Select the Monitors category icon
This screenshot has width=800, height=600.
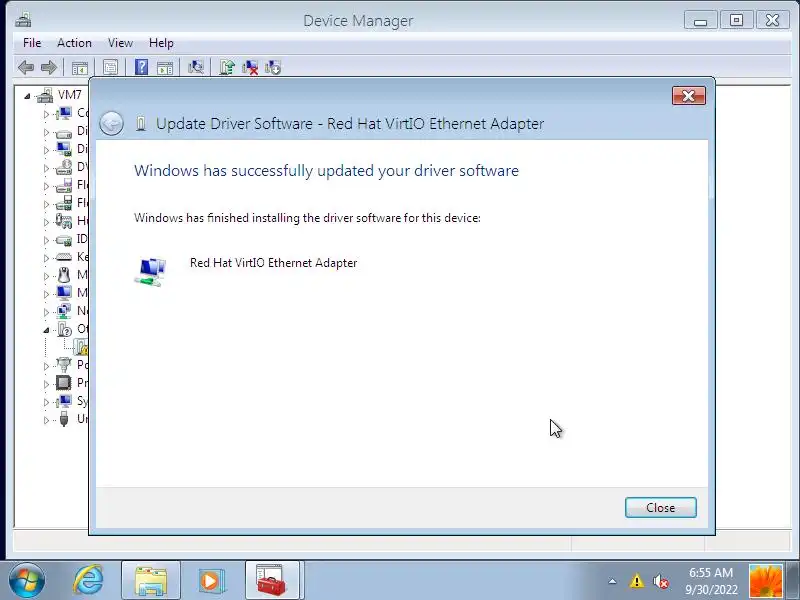[64, 293]
